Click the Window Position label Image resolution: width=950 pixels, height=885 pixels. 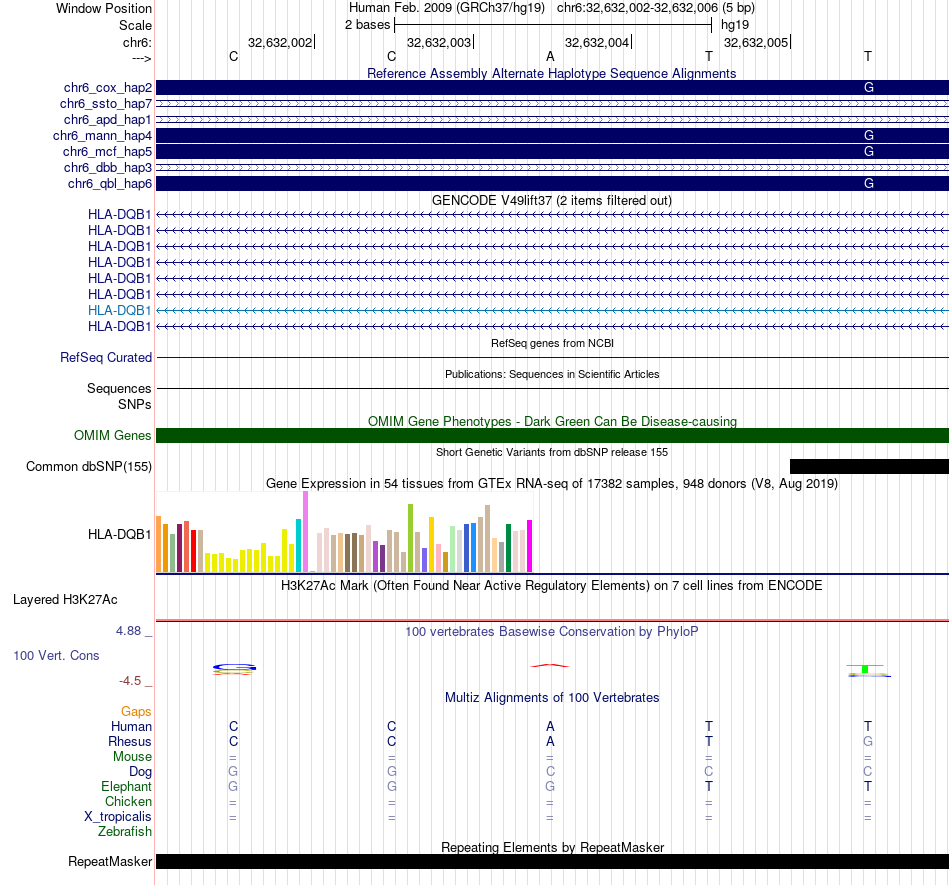point(104,8)
